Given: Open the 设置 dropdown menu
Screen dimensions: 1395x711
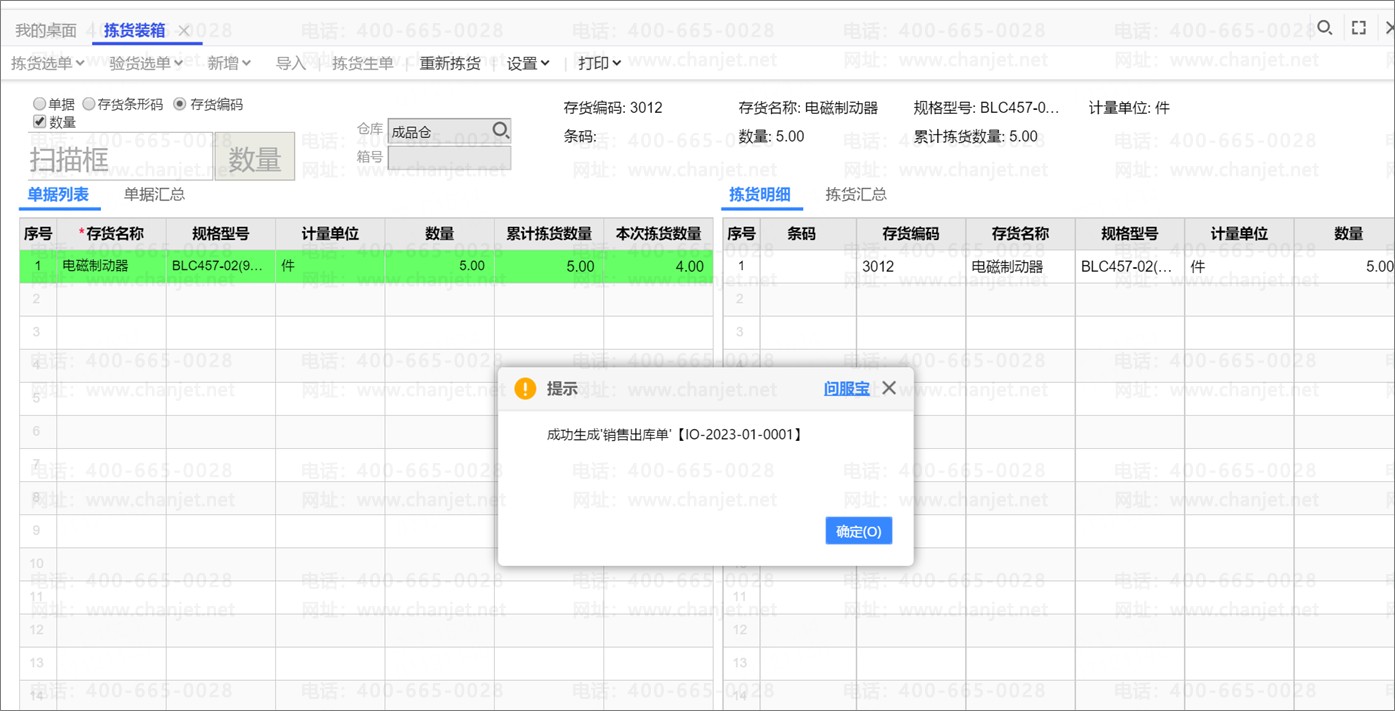Looking at the screenshot, I should [x=528, y=63].
